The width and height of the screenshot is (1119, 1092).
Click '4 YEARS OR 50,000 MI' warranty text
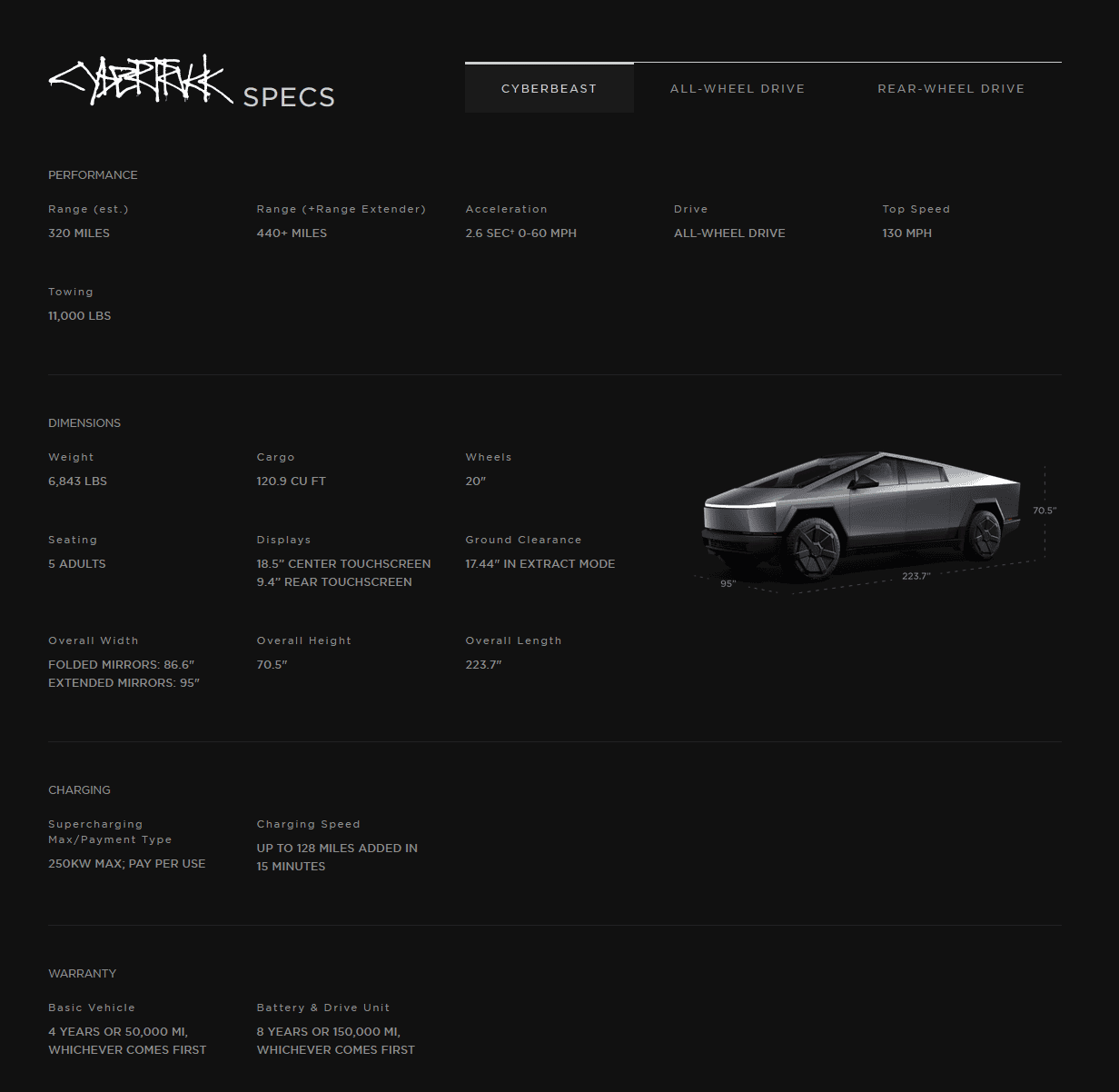pos(118,1031)
